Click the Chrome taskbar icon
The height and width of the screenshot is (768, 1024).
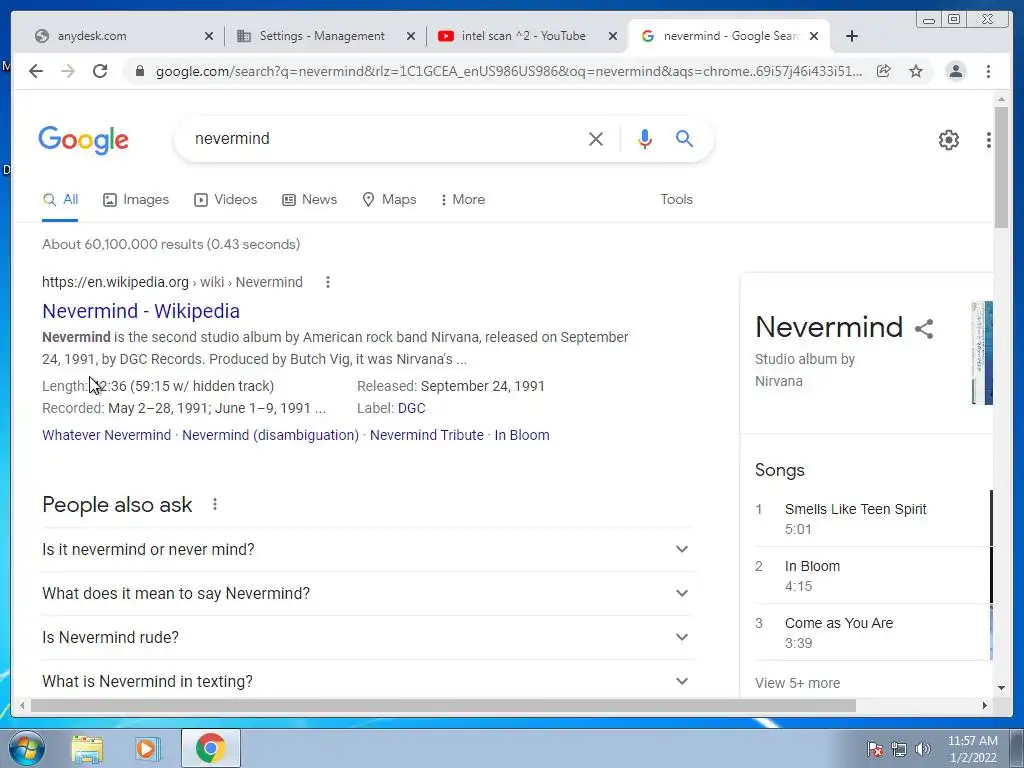pos(210,748)
